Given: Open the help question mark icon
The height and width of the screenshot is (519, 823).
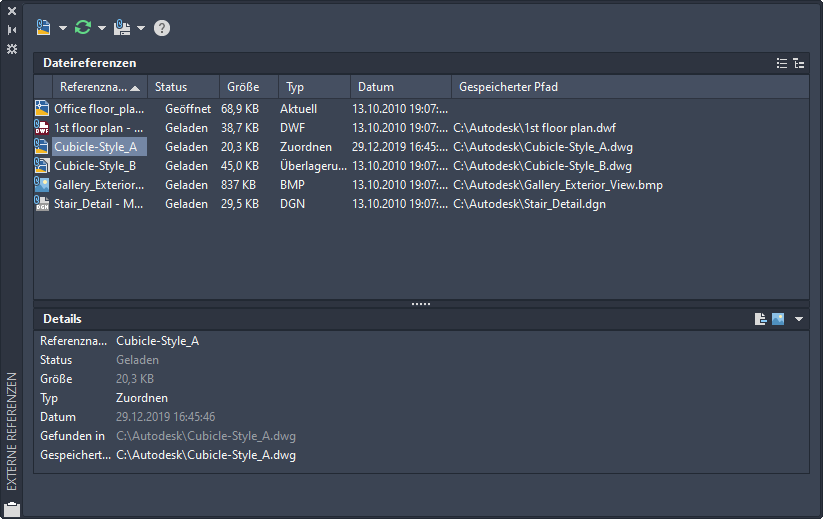Looking at the screenshot, I should (162, 28).
